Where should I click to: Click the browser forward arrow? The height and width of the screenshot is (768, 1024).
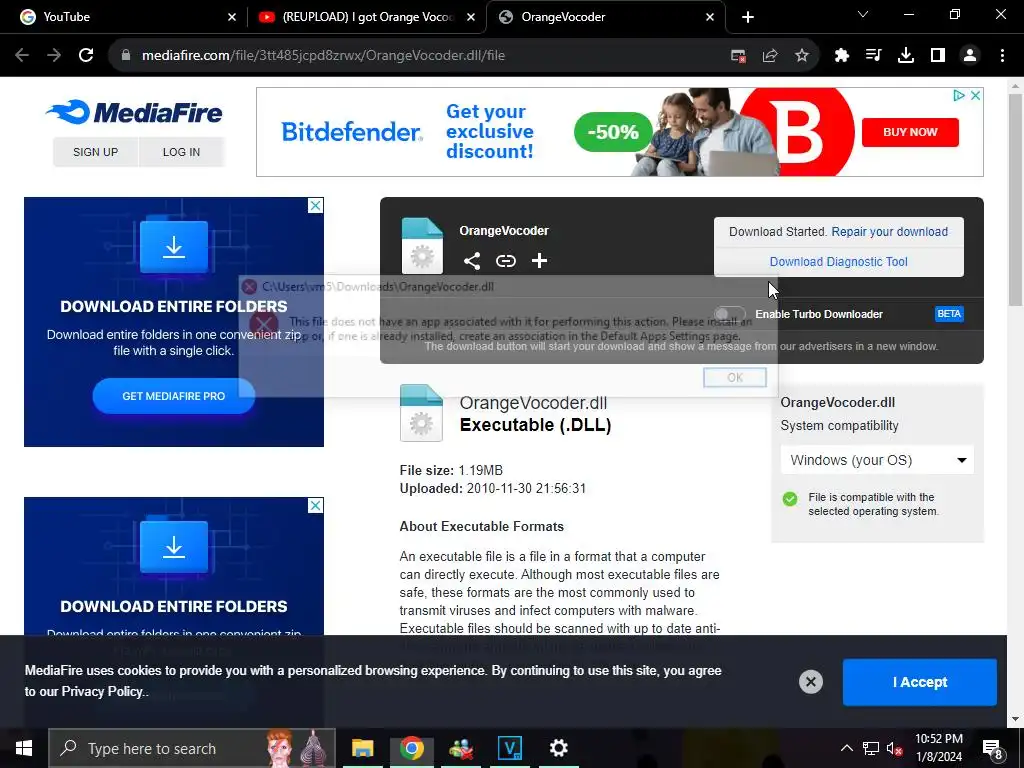(x=54, y=56)
